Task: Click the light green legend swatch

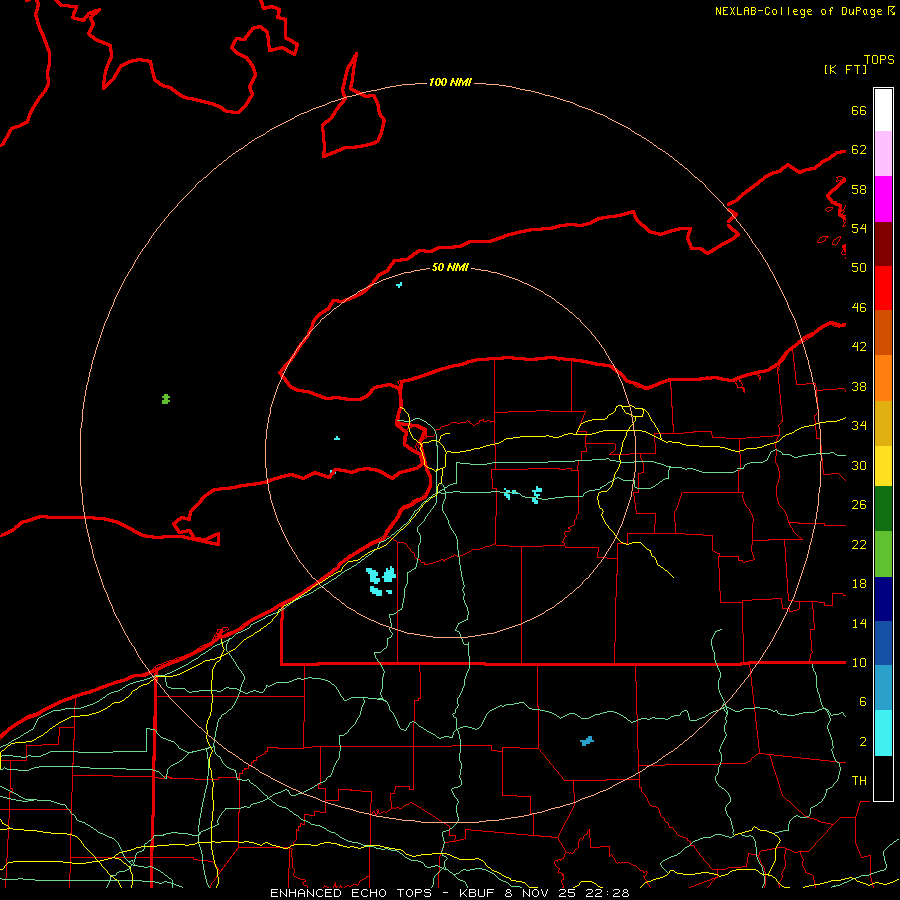Action: click(x=883, y=554)
